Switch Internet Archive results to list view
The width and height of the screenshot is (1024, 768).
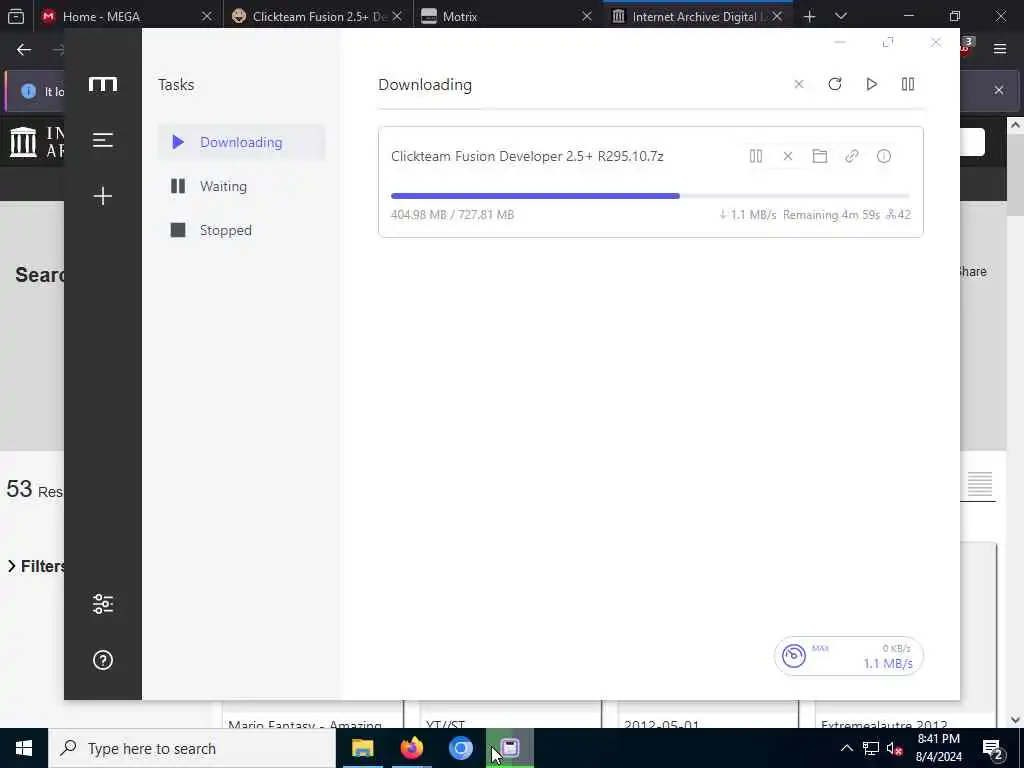(980, 485)
